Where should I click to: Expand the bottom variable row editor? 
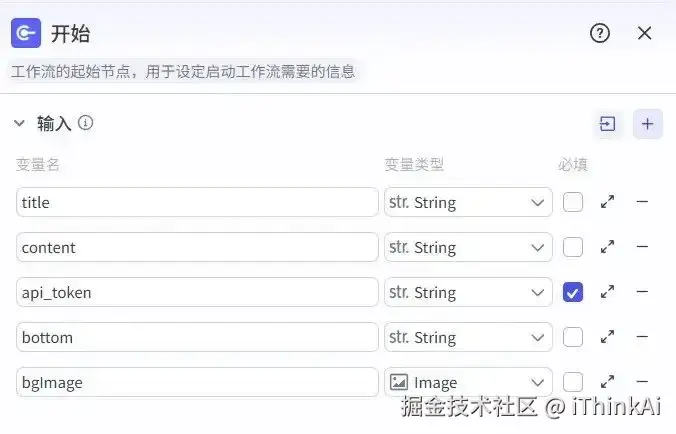point(607,337)
